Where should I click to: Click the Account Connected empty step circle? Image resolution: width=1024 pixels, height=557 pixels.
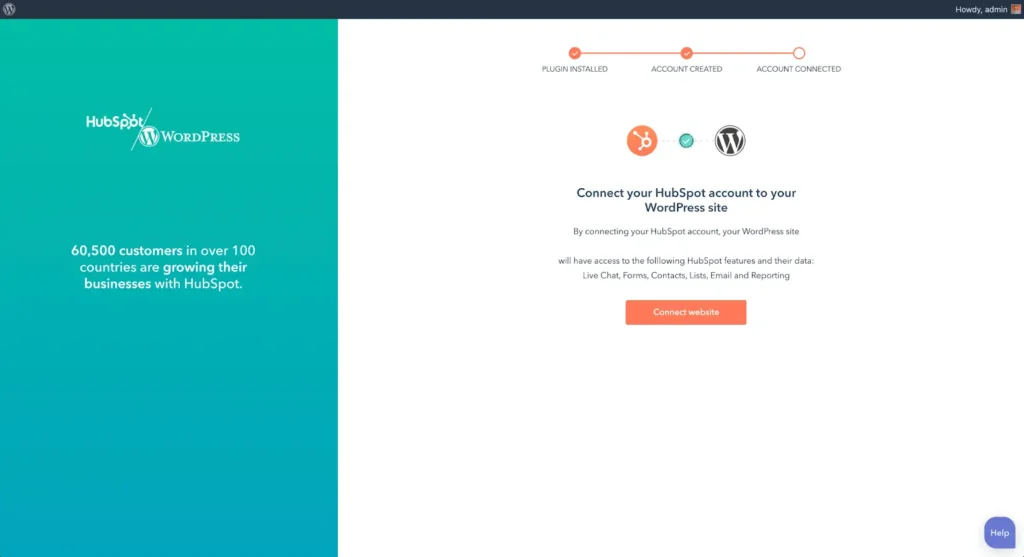799,53
